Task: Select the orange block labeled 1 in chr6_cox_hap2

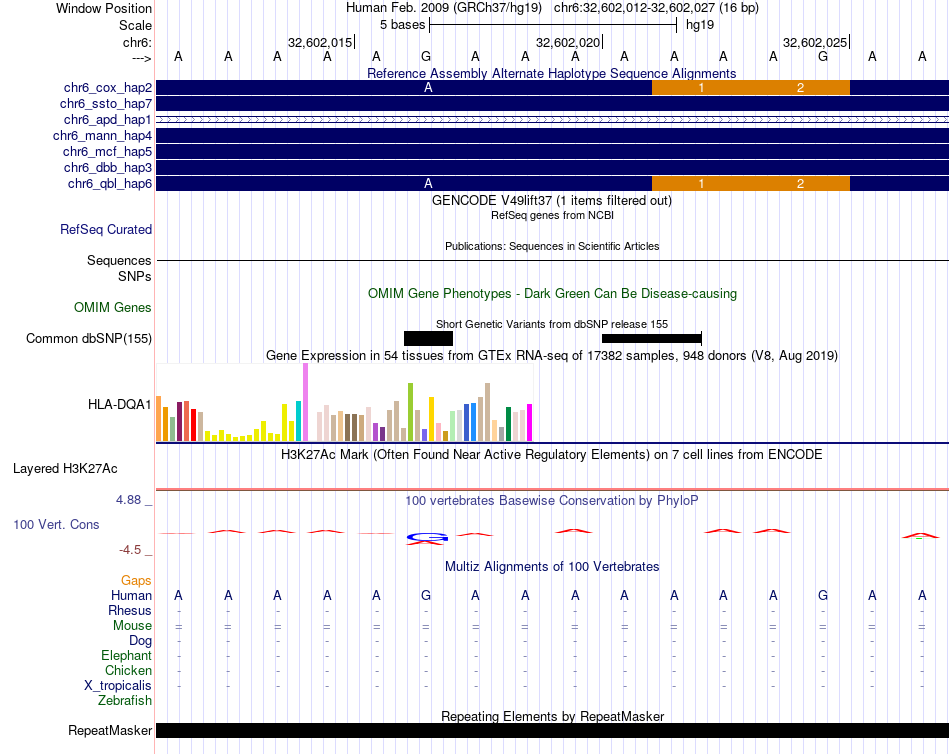Action: 701,88
